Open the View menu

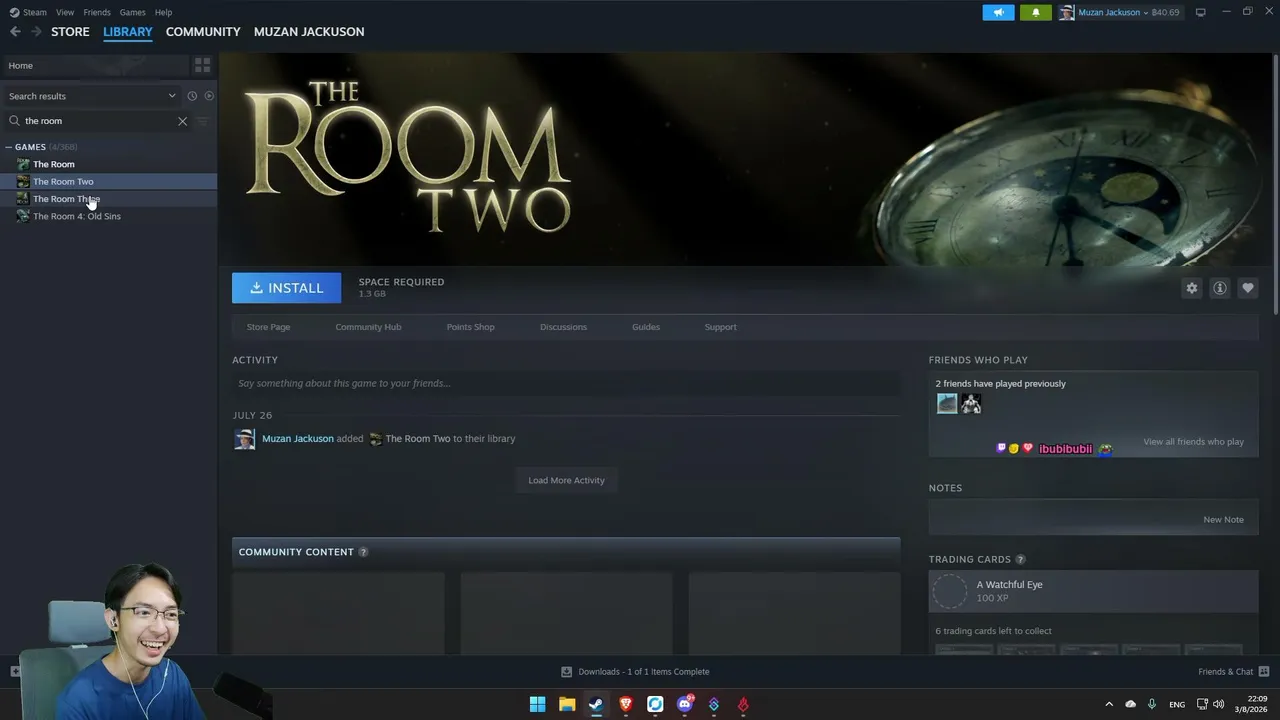pyautogui.click(x=65, y=12)
